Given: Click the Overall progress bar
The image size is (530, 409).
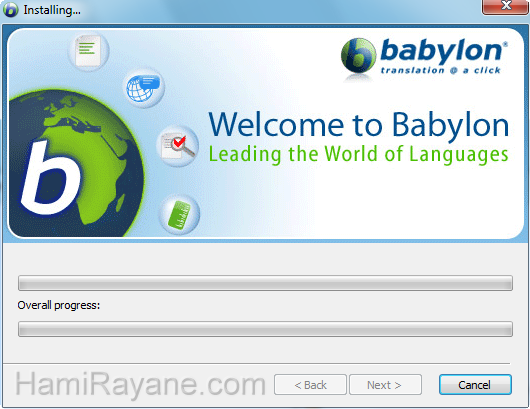Looking at the screenshot, I should point(265,329).
